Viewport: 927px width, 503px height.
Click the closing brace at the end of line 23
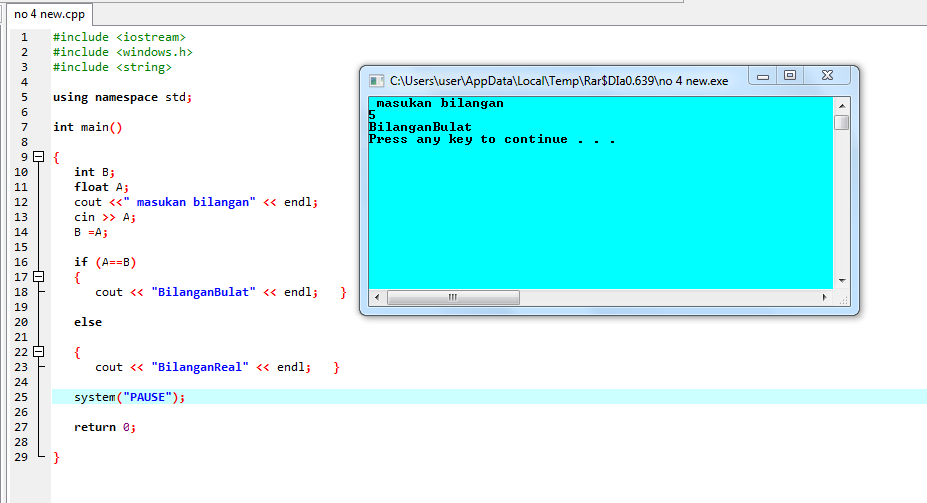click(x=336, y=368)
